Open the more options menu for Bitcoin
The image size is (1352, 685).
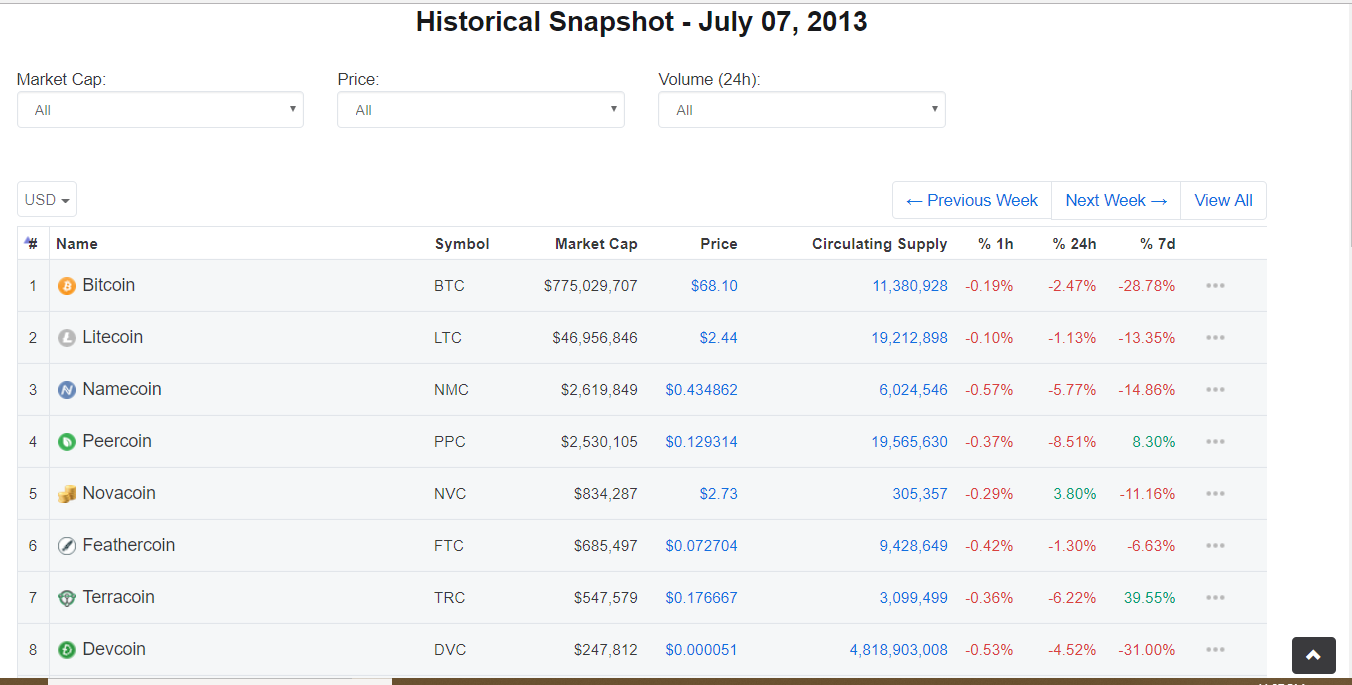[1215, 285]
